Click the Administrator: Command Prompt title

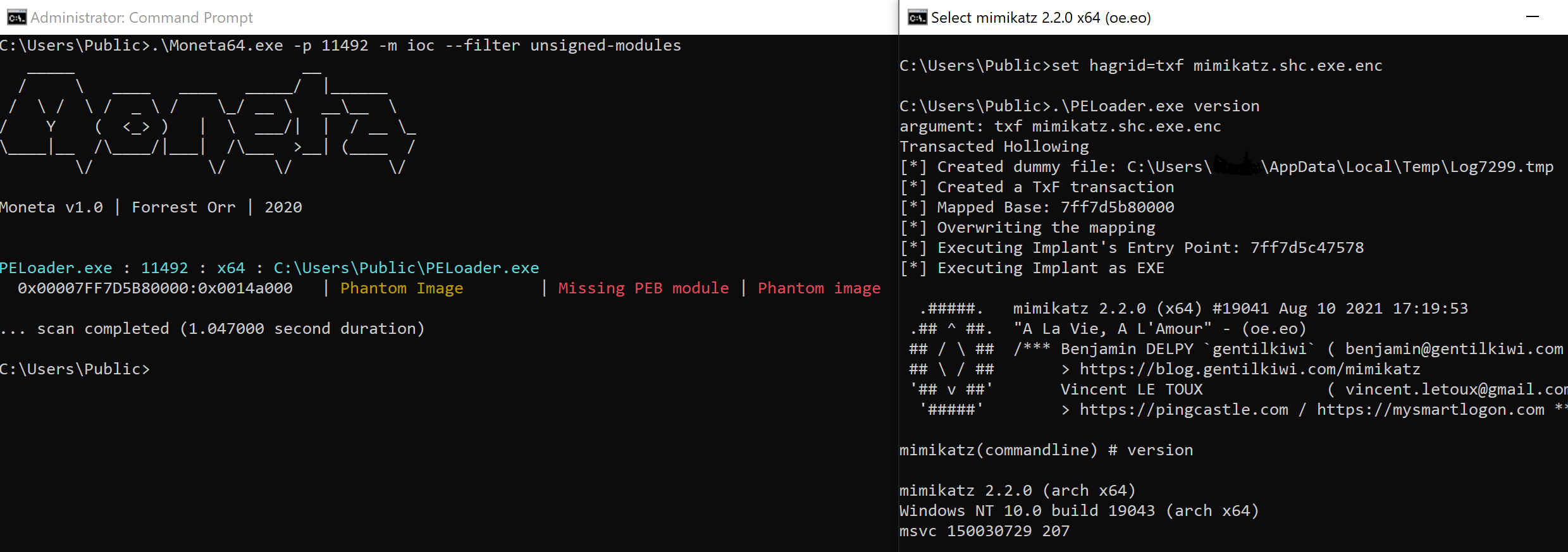pos(142,18)
